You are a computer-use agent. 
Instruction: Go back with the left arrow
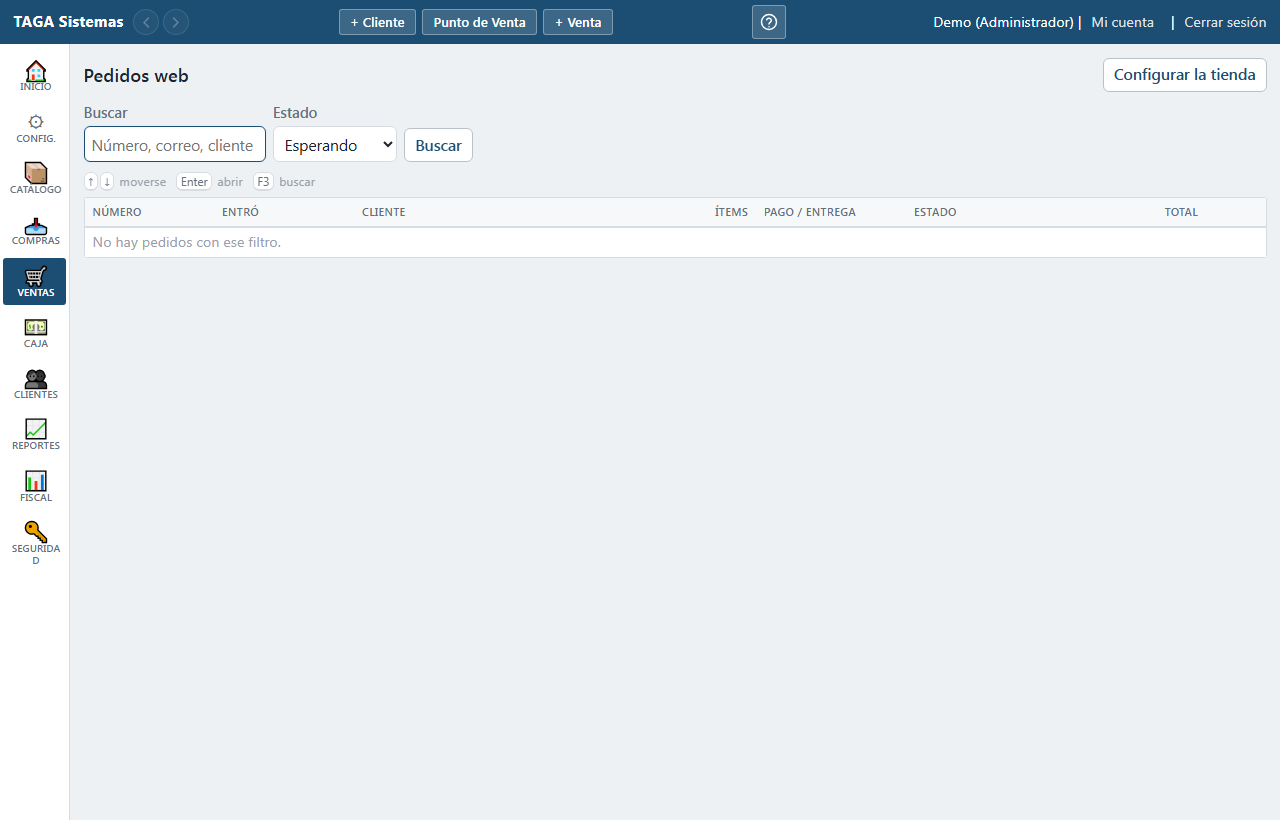[146, 22]
